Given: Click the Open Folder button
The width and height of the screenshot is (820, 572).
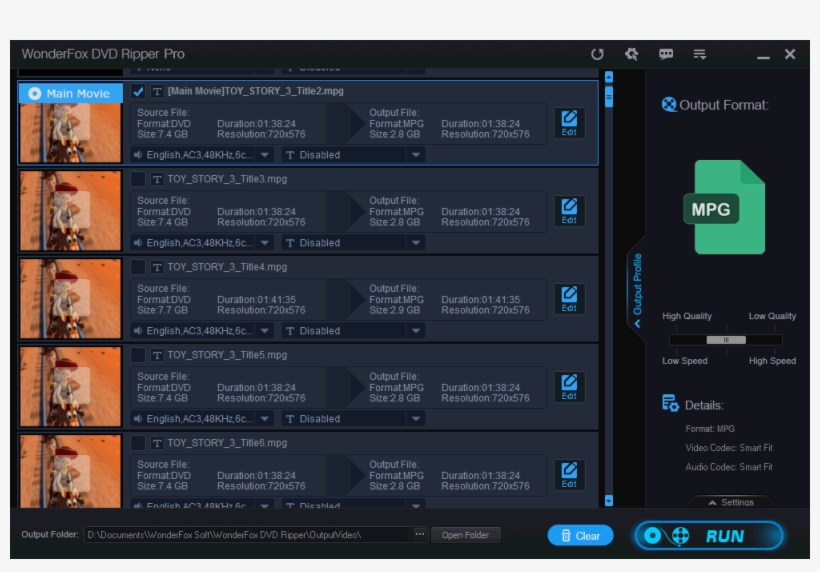Looking at the screenshot, I should 465,535.
